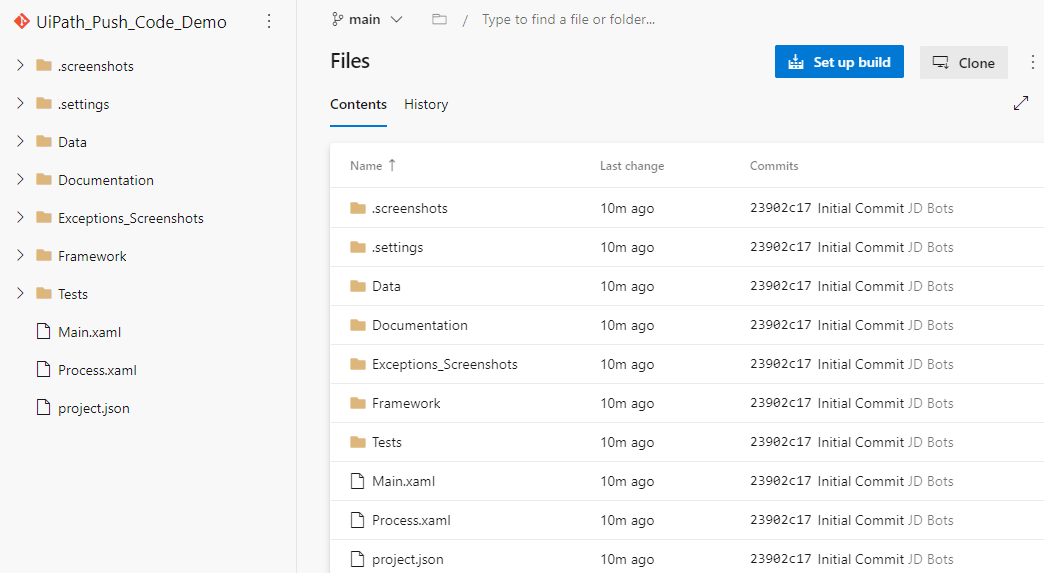The image size is (1044, 573).
Task: Open Main.xaml in the sidebar tree
Action: 89,332
